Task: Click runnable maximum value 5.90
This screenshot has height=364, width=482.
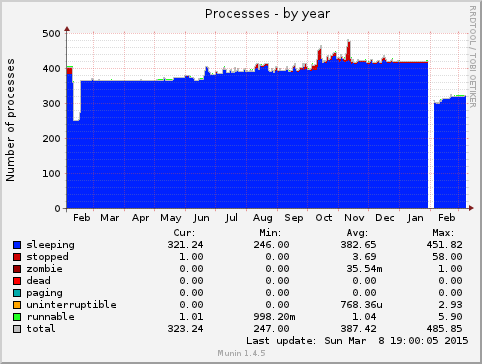Action: (451, 317)
